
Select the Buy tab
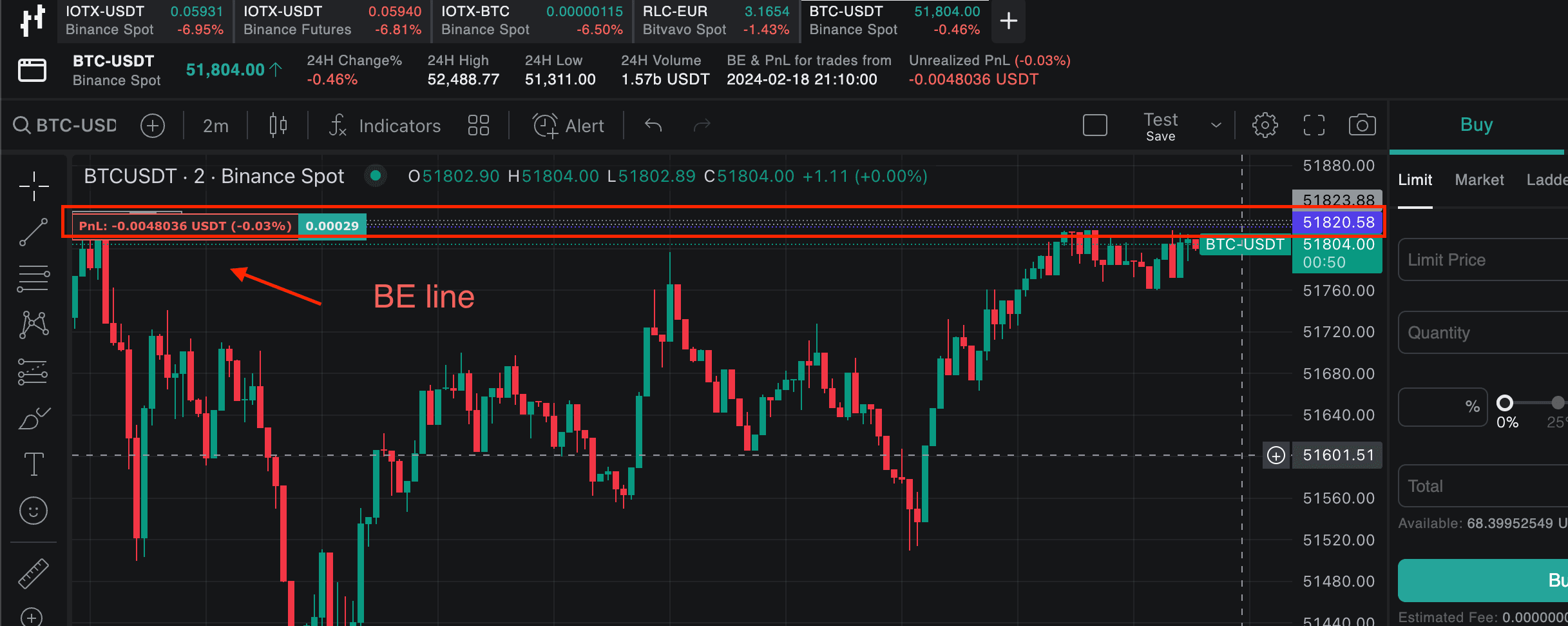[1477, 124]
